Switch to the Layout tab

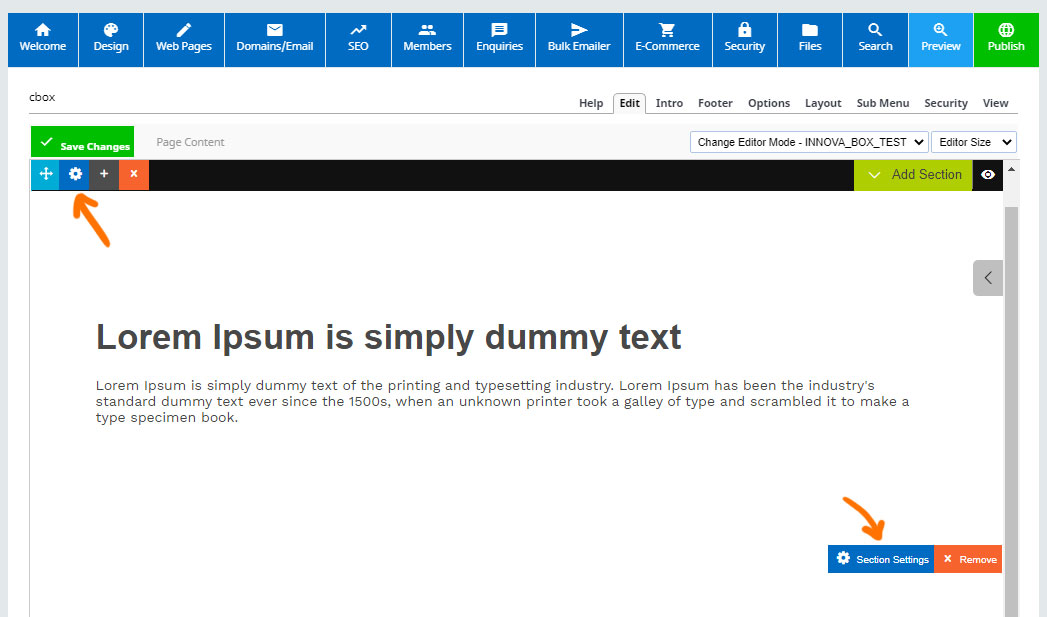pos(823,103)
